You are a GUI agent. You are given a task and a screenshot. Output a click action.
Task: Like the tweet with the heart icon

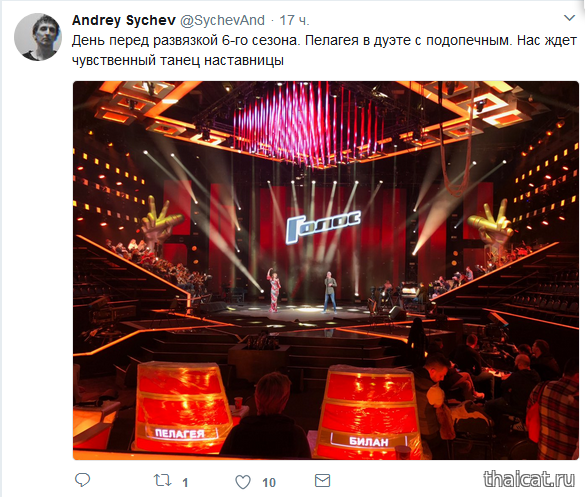tap(243, 482)
